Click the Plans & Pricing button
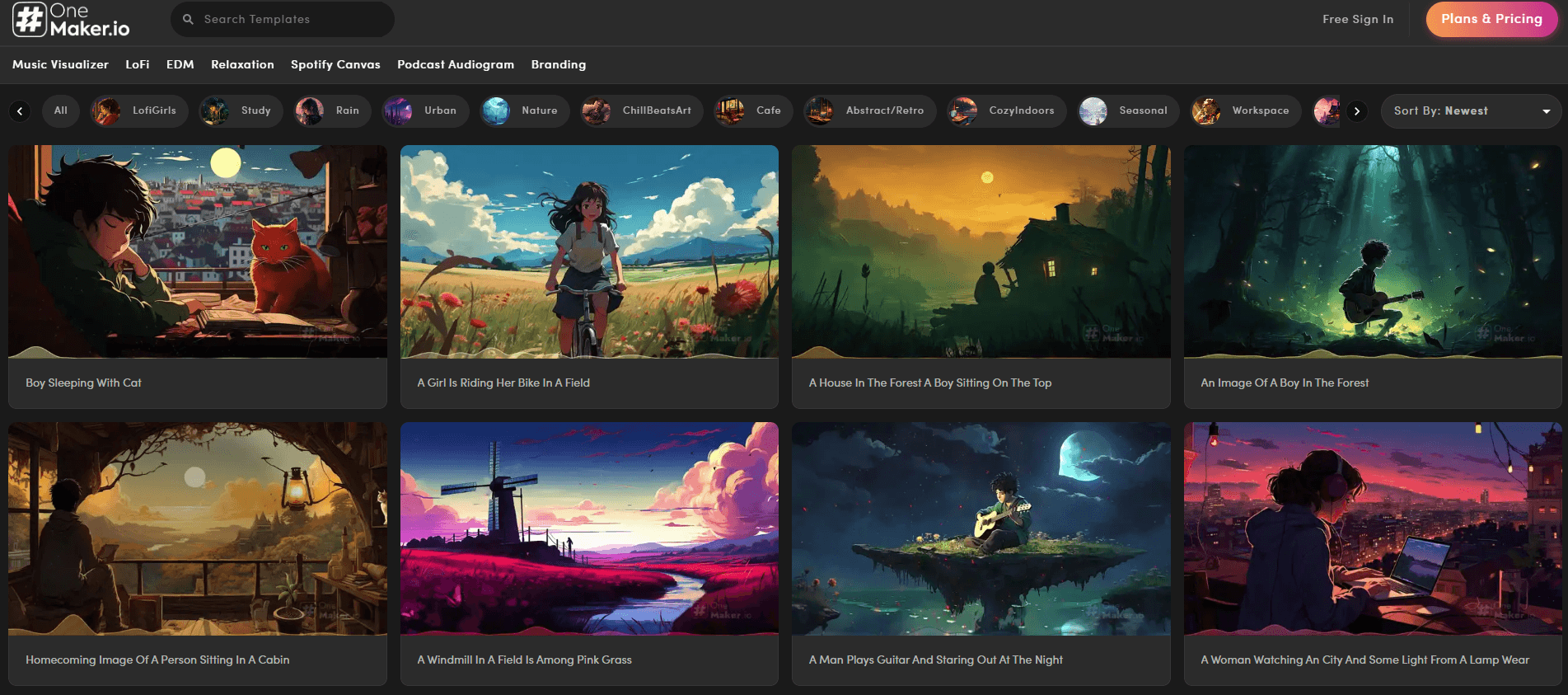The height and width of the screenshot is (695, 1568). [x=1491, y=19]
